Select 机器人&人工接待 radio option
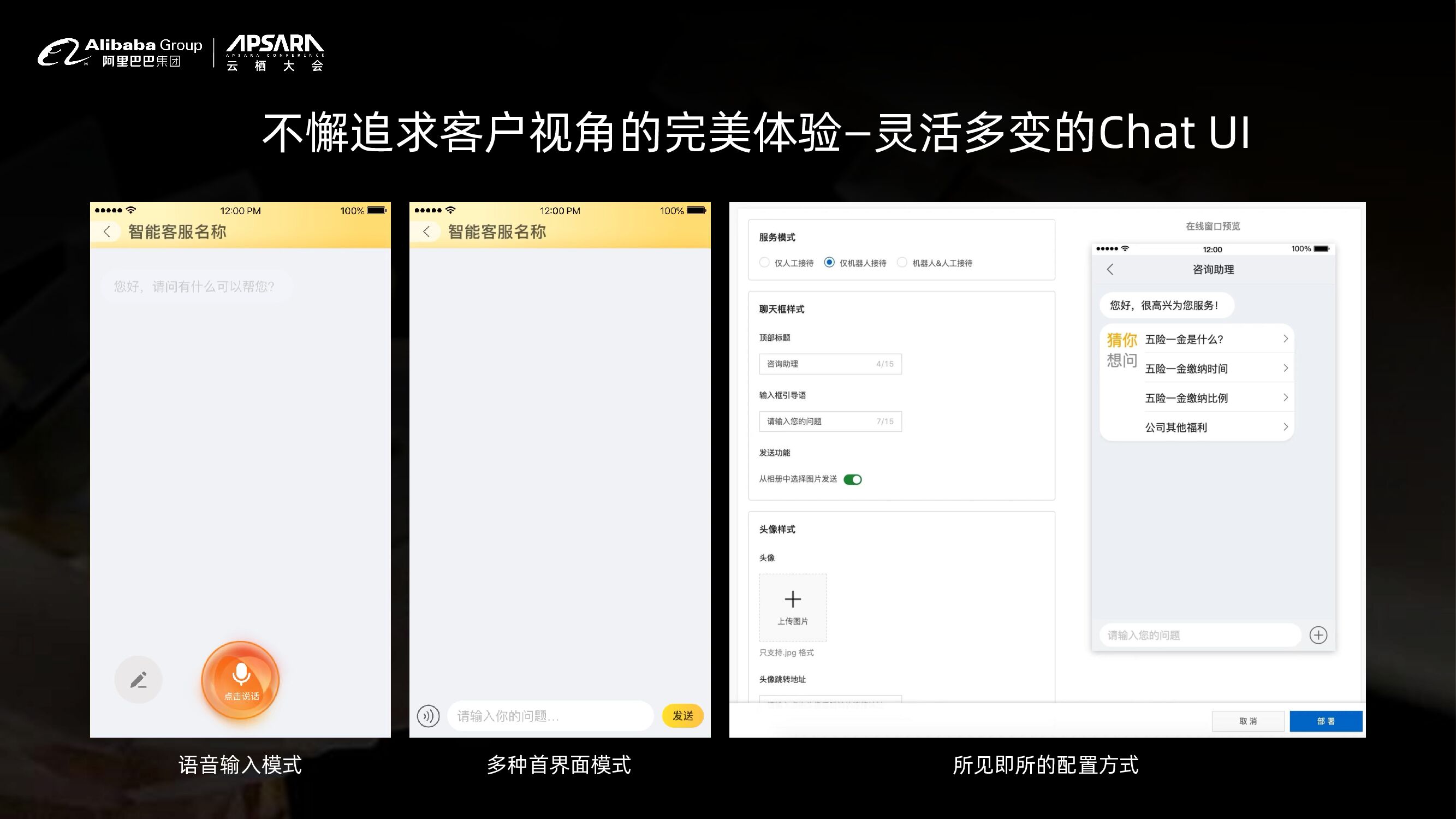 coord(902,262)
